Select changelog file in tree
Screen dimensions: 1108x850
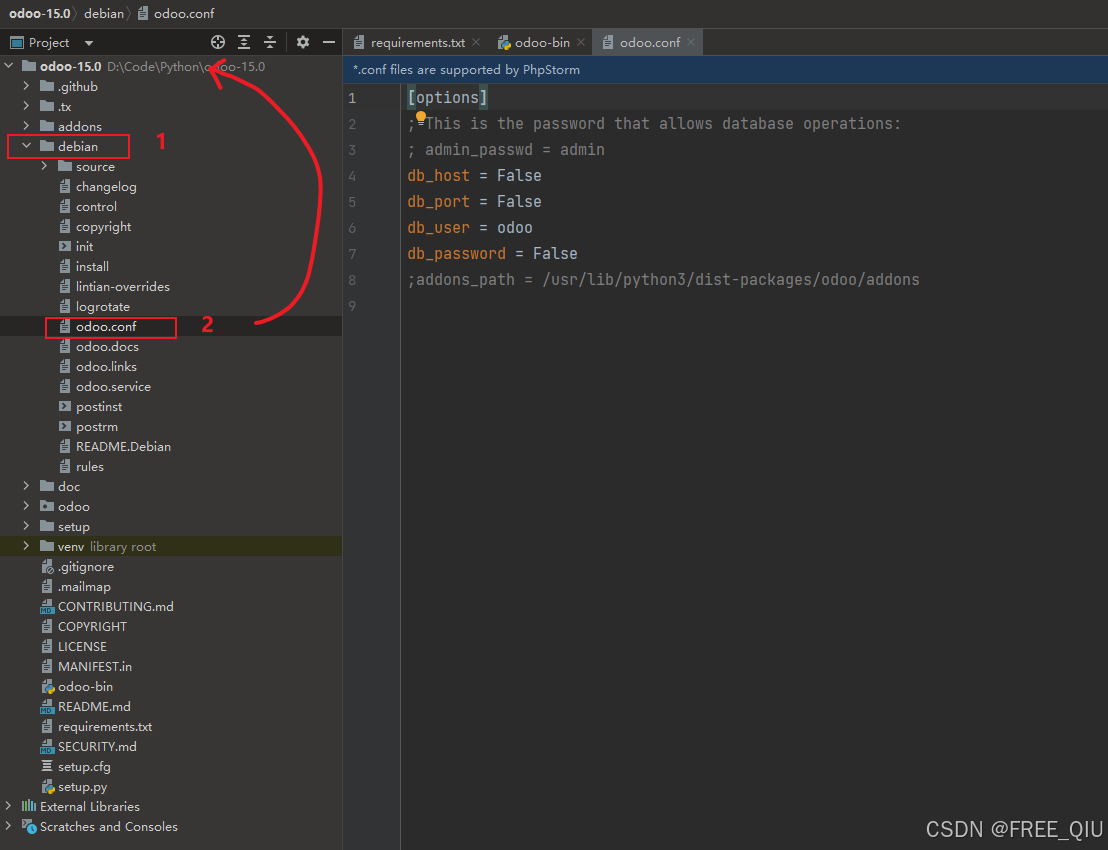pyautogui.click(x=106, y=187)
